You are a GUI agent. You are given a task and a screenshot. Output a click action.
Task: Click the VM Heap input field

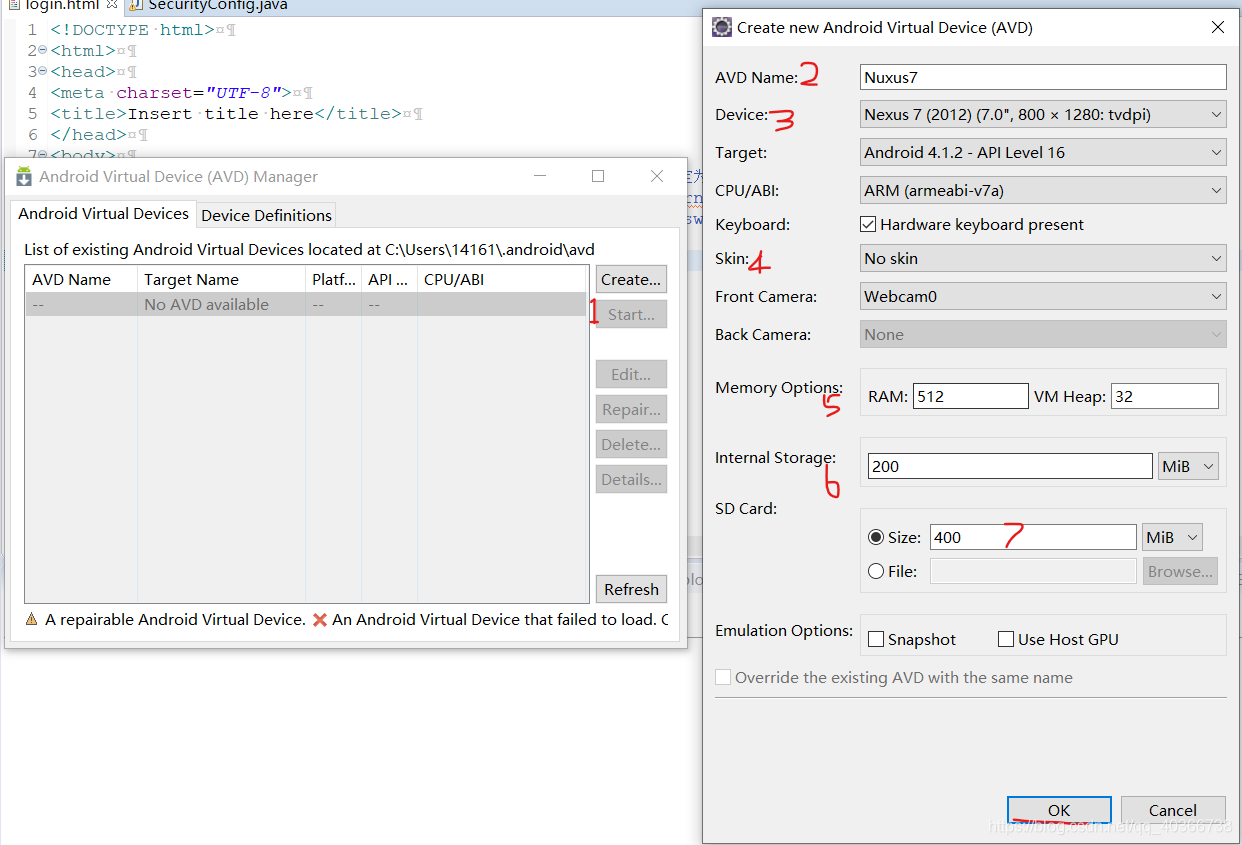pos(1165,396)
